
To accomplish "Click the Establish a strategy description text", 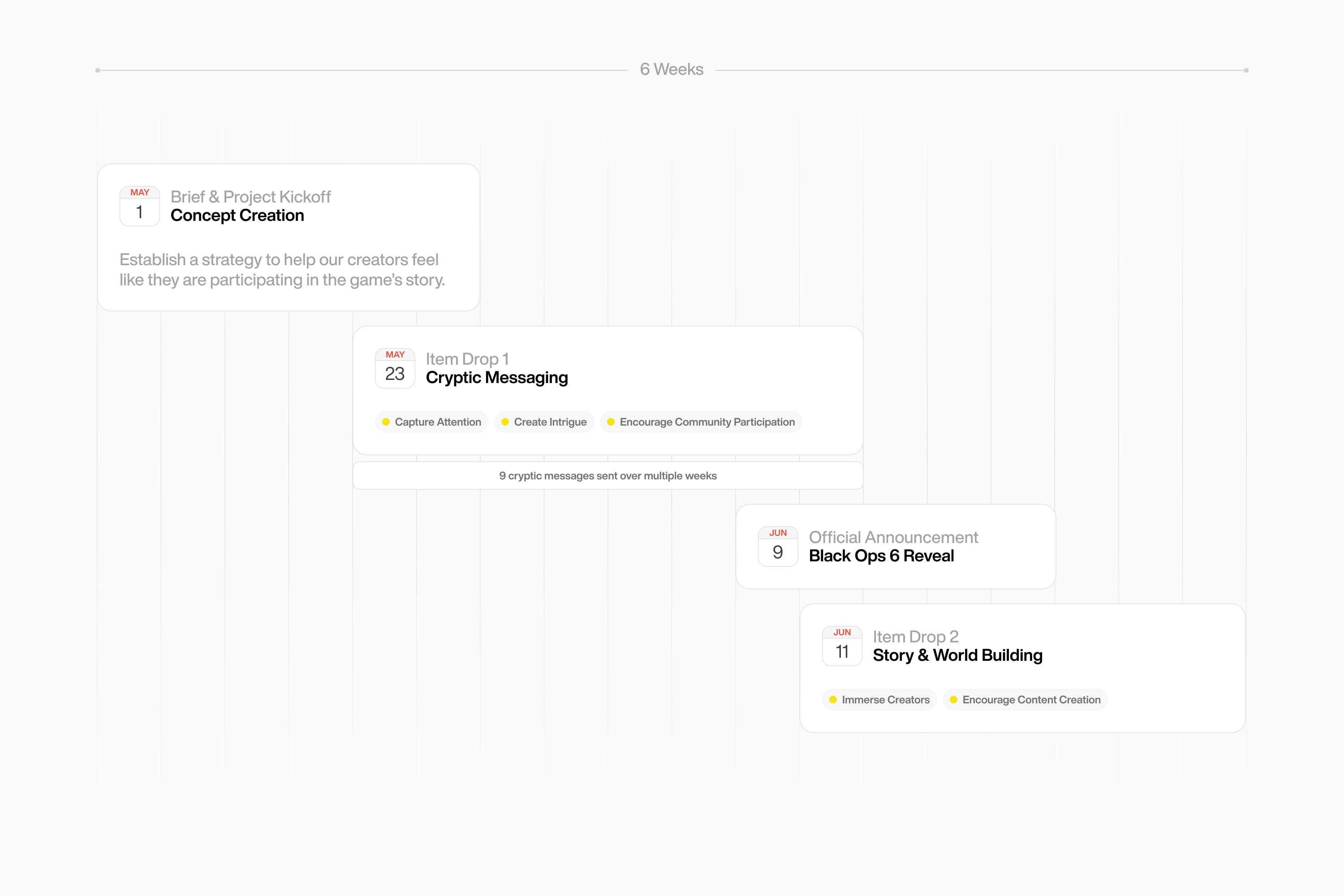I will click(282, 270).
